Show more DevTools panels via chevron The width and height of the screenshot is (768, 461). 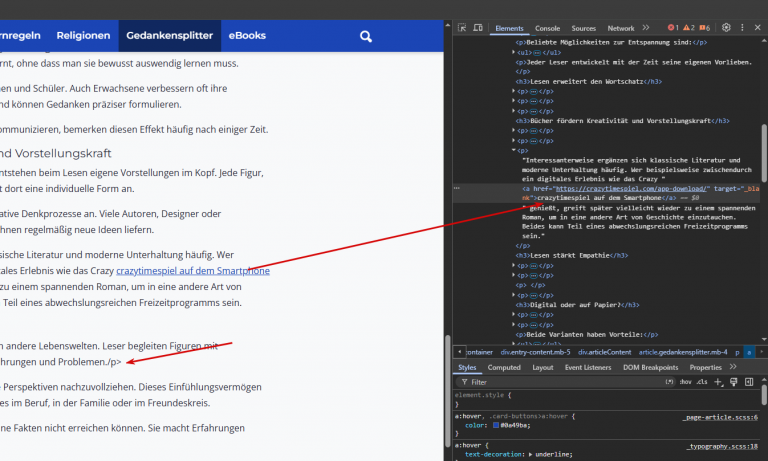[646, 28]
